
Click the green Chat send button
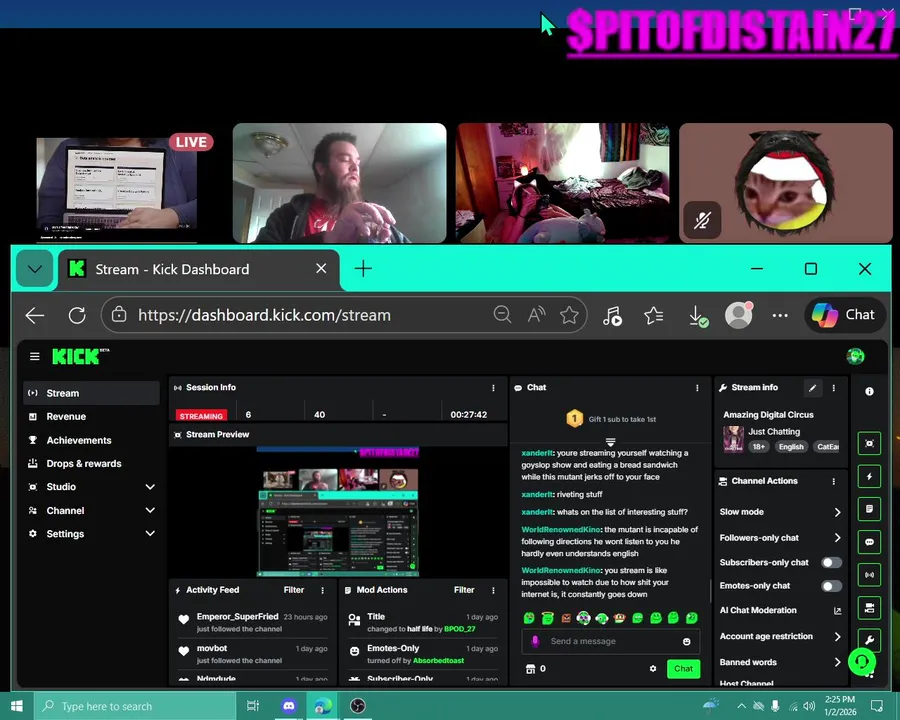[x=683, y=669]
